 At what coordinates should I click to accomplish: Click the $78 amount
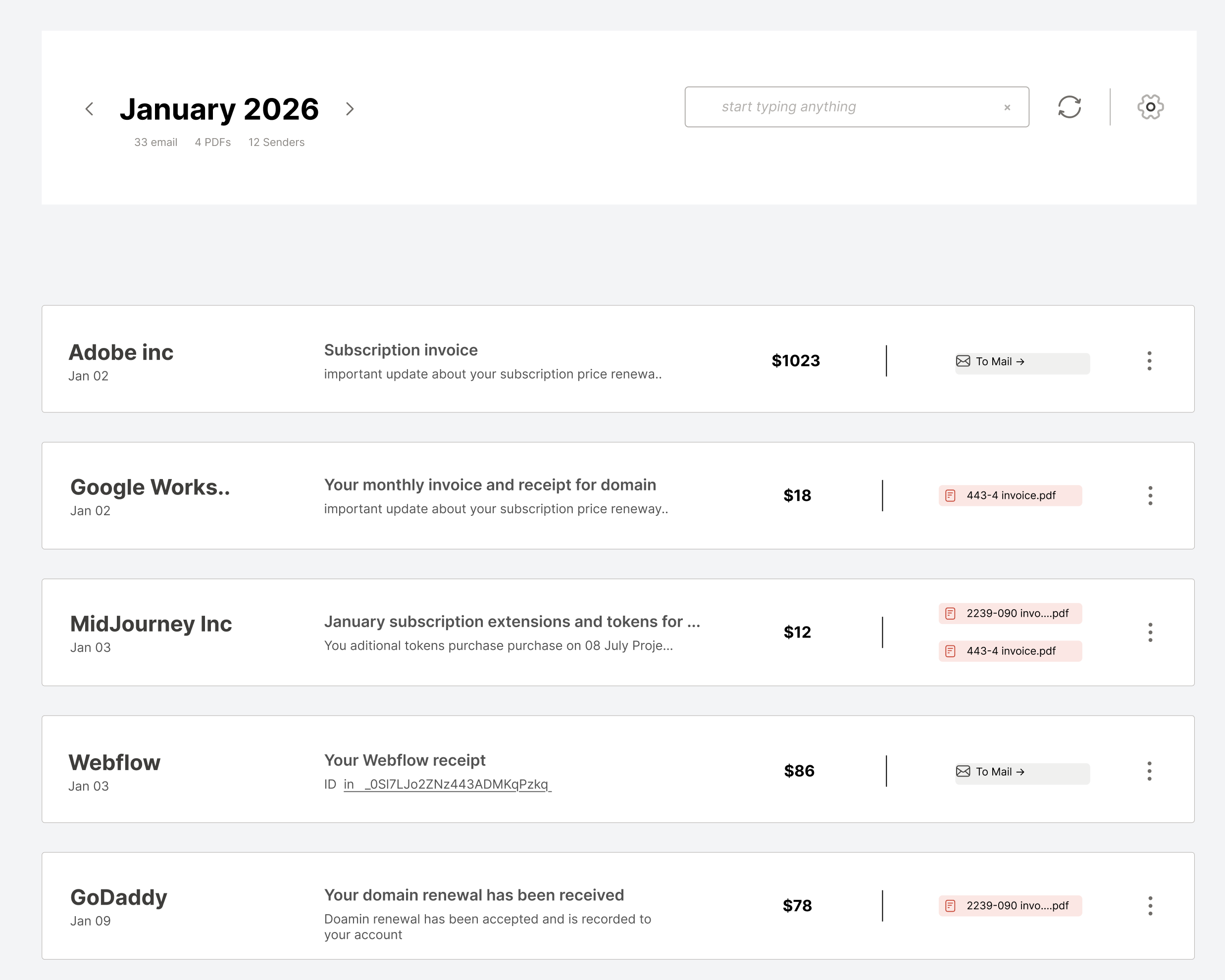(x=797, y=906)
